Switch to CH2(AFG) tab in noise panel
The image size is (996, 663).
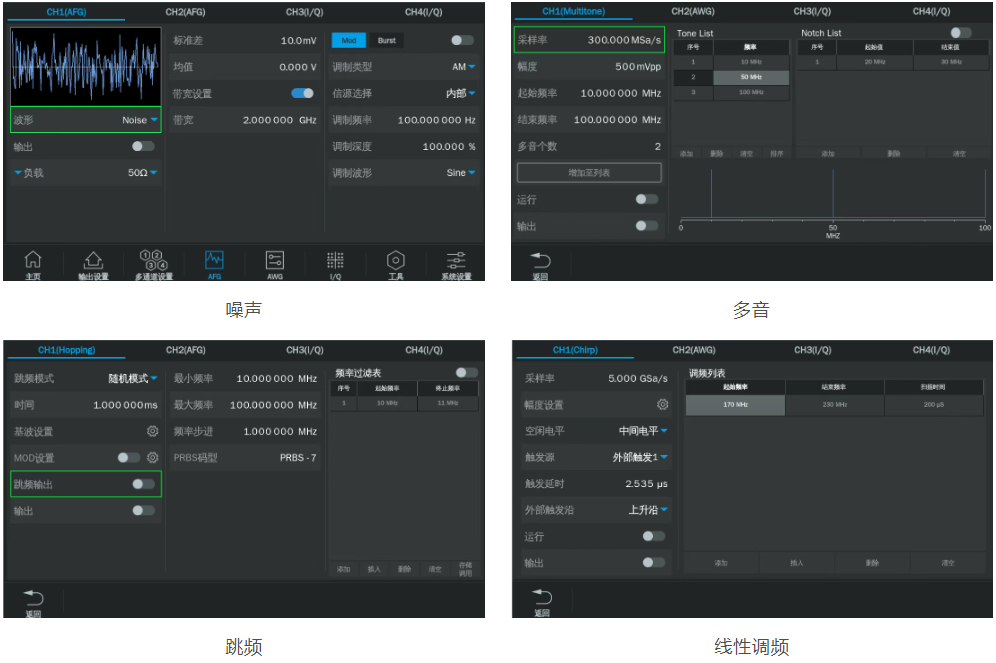tap(185, 11)
